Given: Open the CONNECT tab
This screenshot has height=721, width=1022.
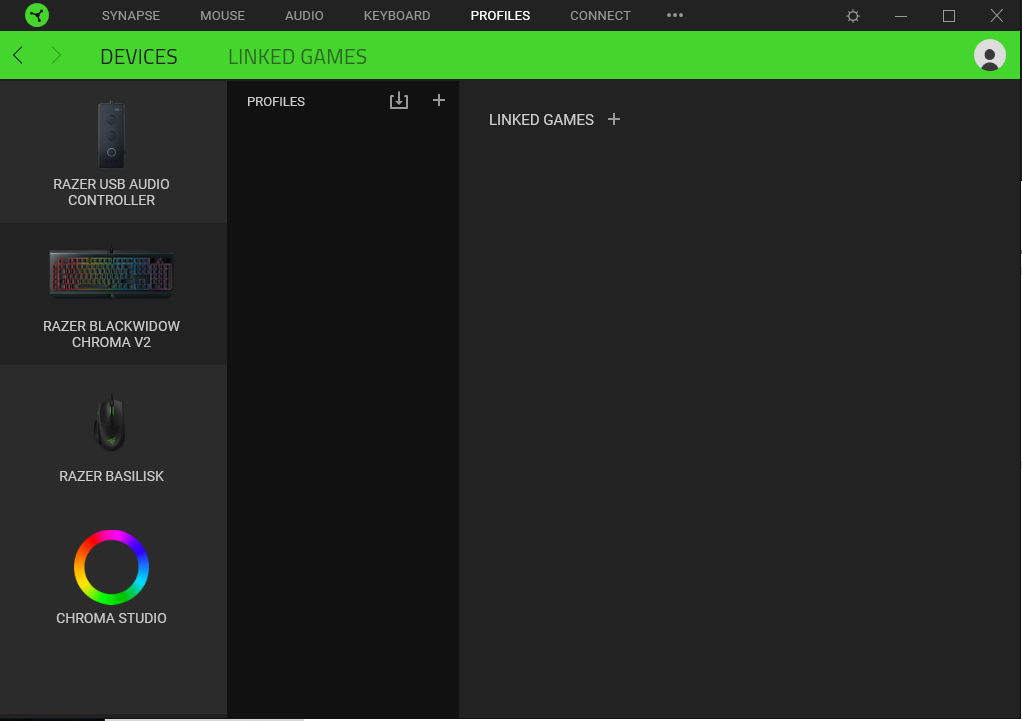Looking at the screenshot, I should (x=600, y=16).
